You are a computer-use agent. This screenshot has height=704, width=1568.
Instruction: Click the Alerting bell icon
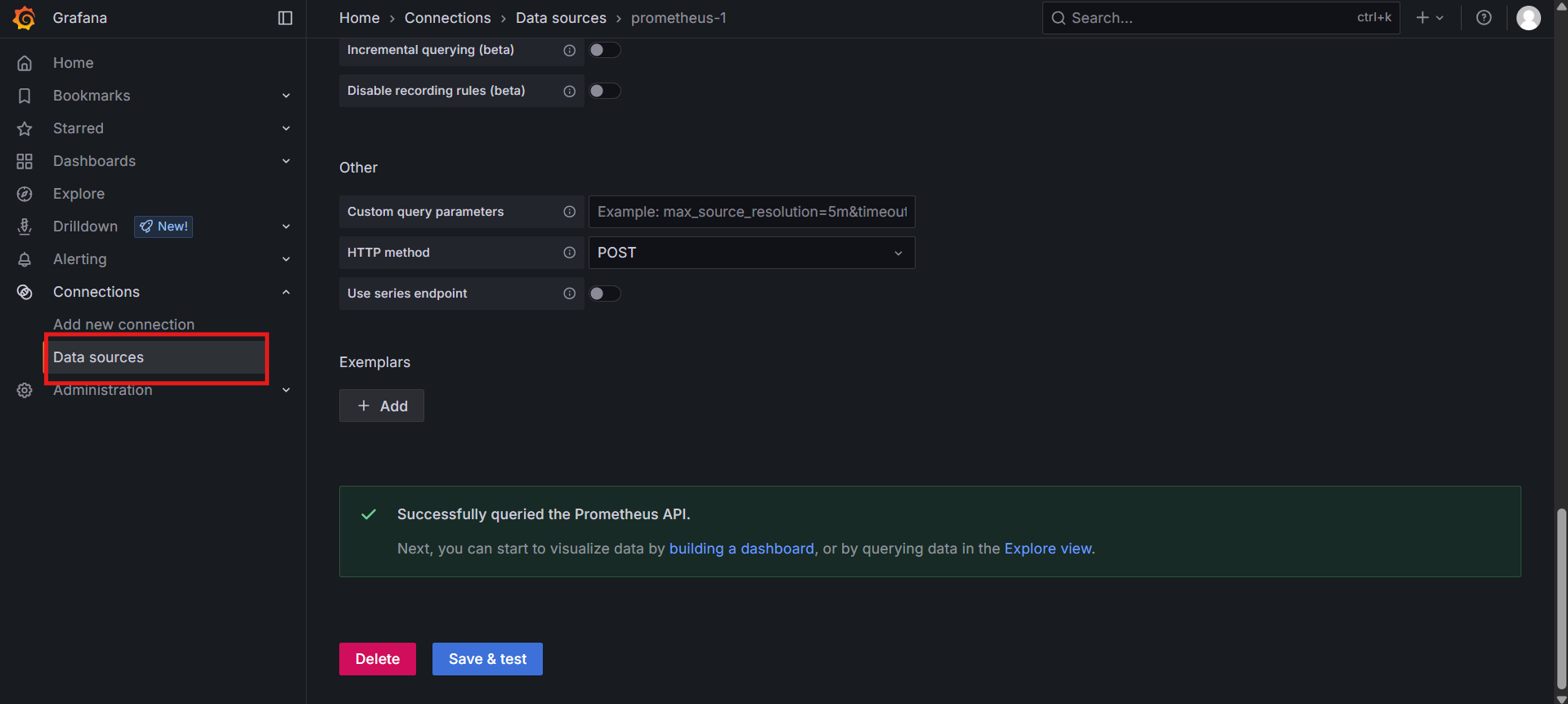pyautogui.click(x=25, y=259)
